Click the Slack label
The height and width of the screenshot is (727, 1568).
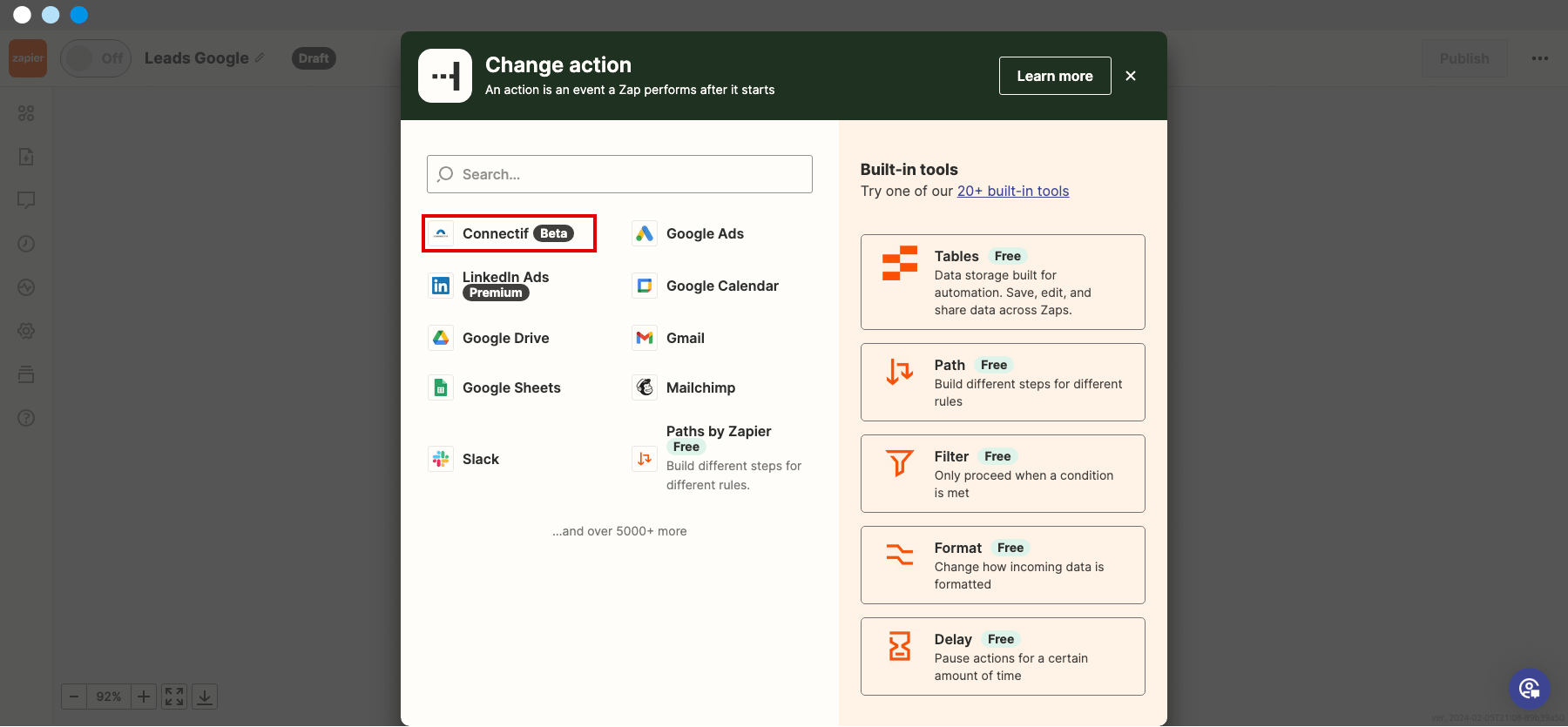[x=481, y=459]
